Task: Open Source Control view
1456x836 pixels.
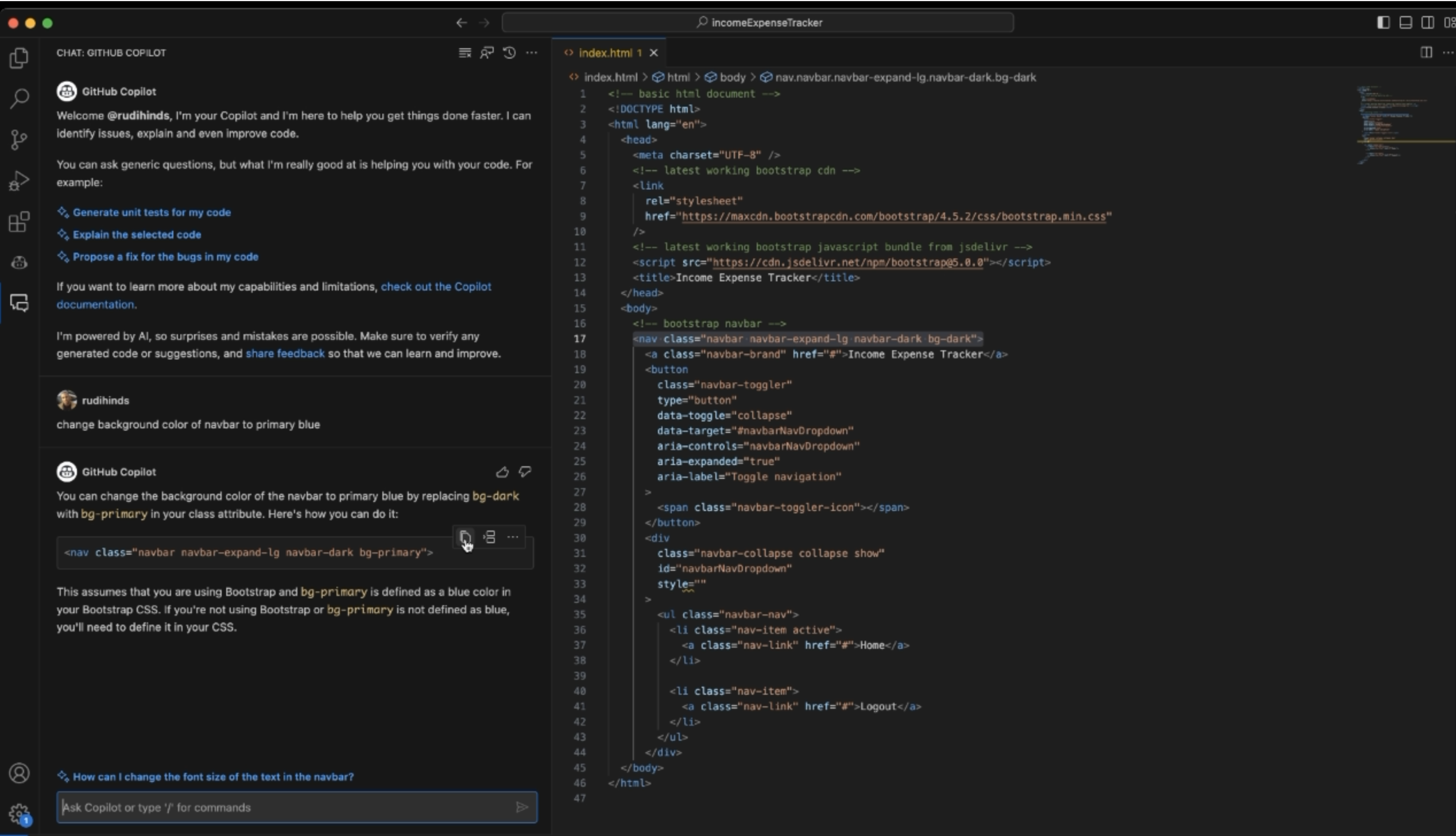Action: click(19, 140)
